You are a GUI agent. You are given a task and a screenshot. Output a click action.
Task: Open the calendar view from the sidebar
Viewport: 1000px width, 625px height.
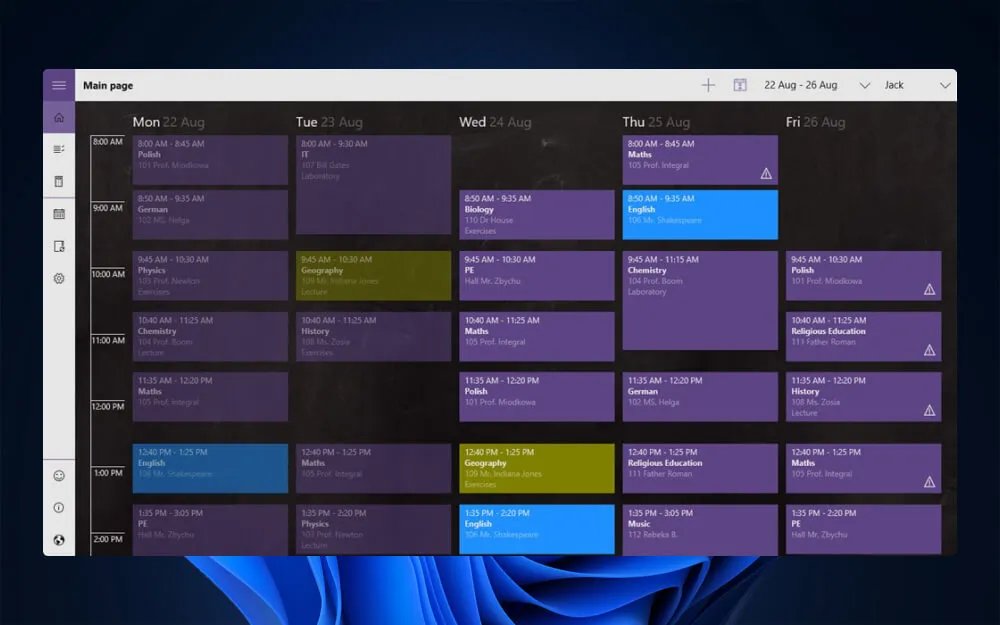click(59, 213)
